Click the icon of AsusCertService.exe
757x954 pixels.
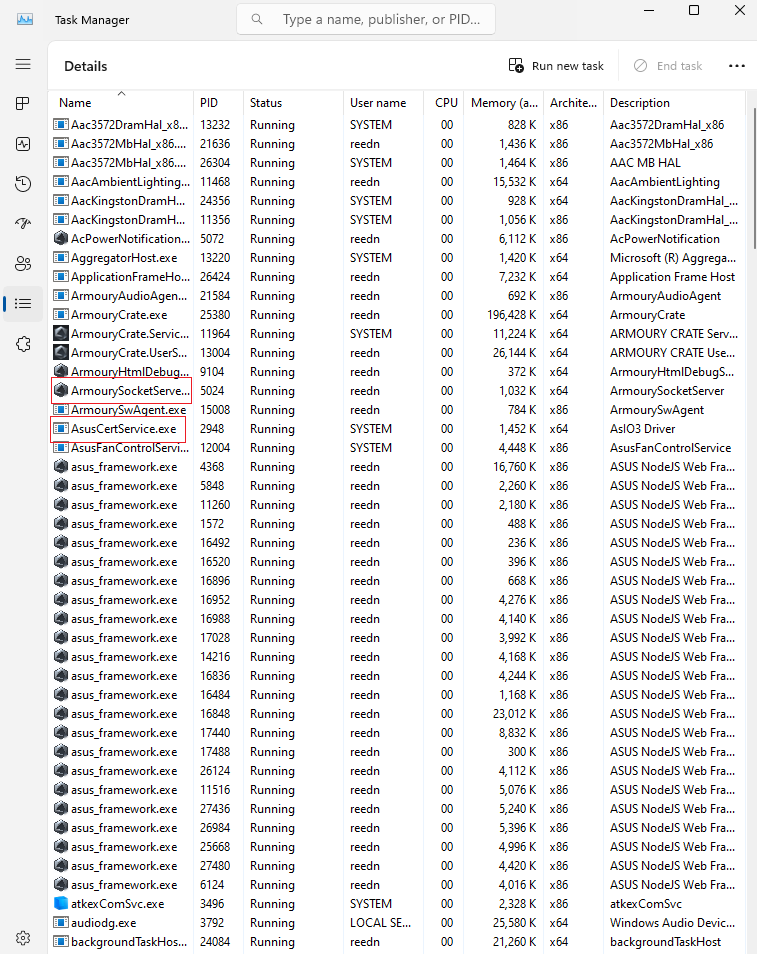point(60,428)
